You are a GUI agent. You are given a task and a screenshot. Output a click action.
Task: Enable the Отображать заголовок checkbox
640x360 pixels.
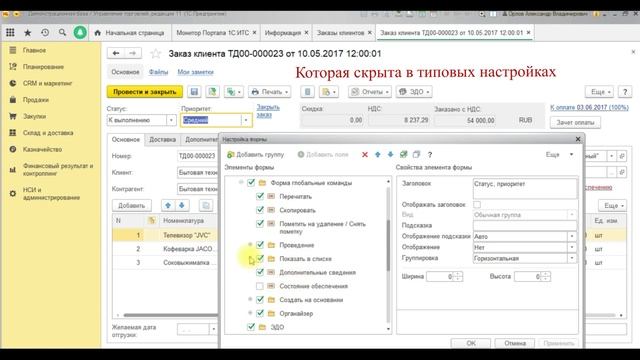pyautogui.click(x=477, y=204)
